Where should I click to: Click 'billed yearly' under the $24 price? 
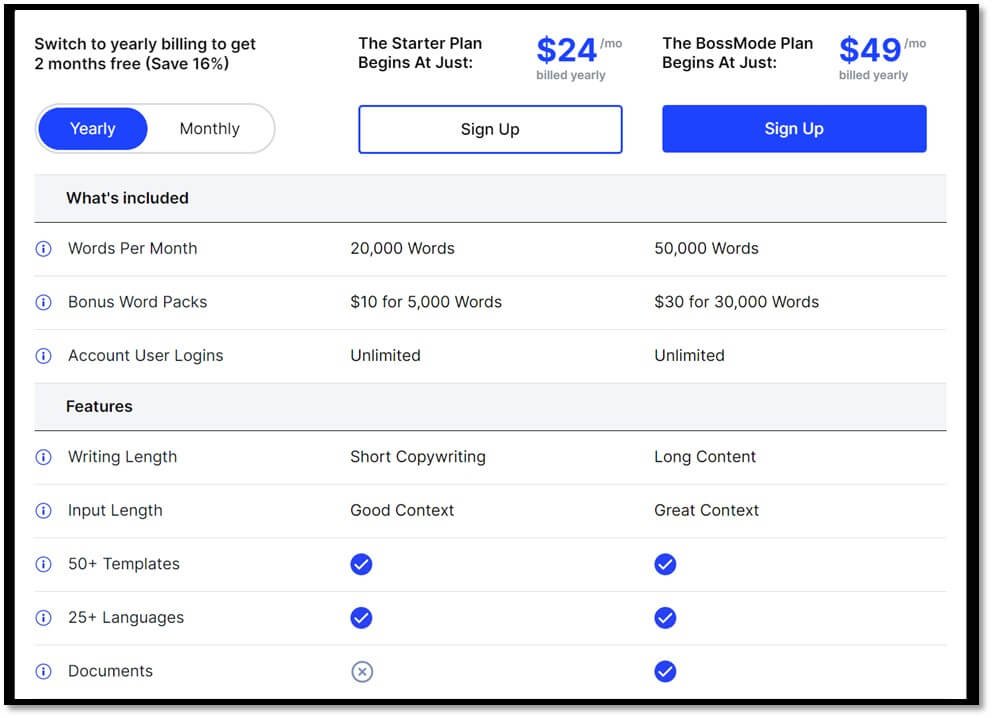coord(571,75)
